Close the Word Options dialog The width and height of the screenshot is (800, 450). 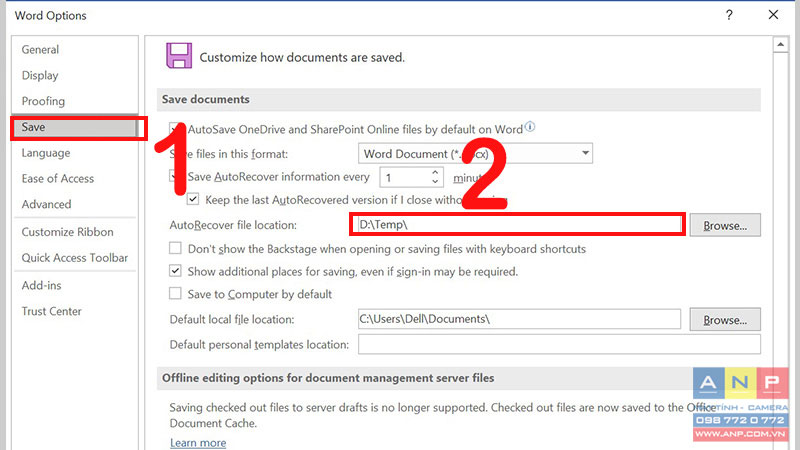773,15
